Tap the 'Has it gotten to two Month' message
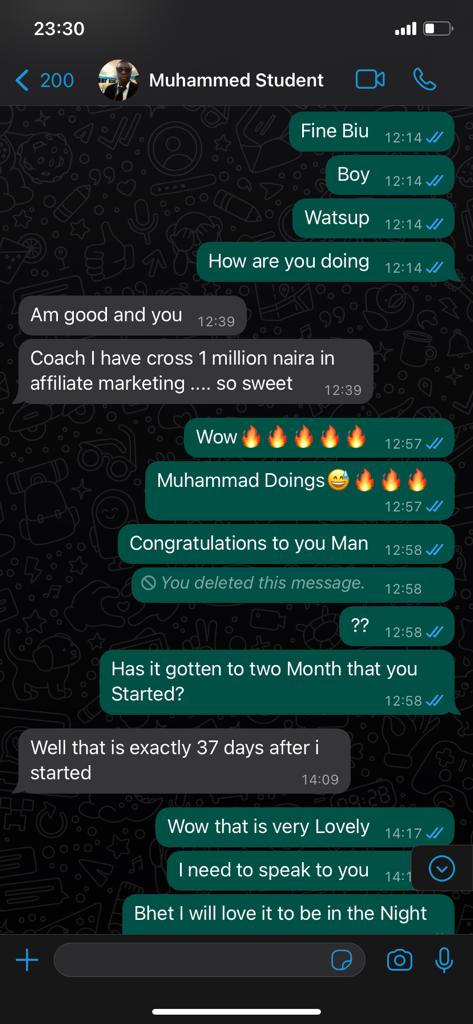The height and width of the screenshot is (1024, 473). (x=277, y=682)
